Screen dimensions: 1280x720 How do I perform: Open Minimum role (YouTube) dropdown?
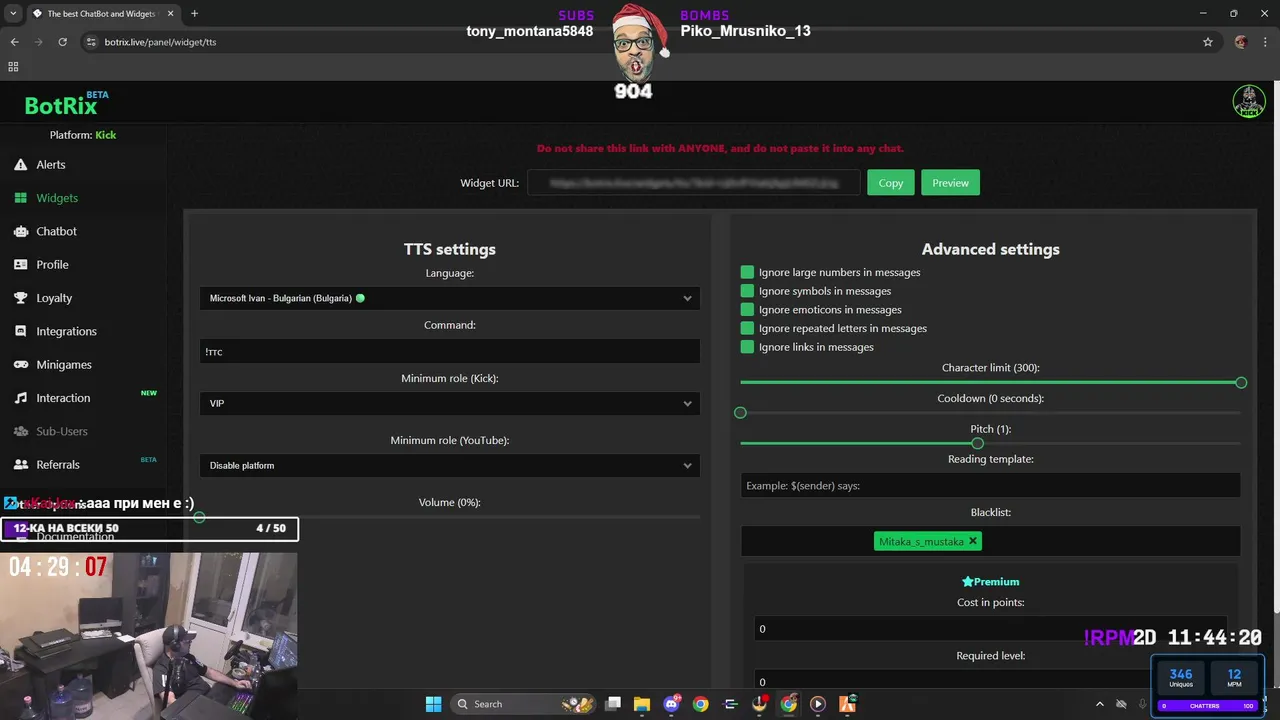point(450,465)
